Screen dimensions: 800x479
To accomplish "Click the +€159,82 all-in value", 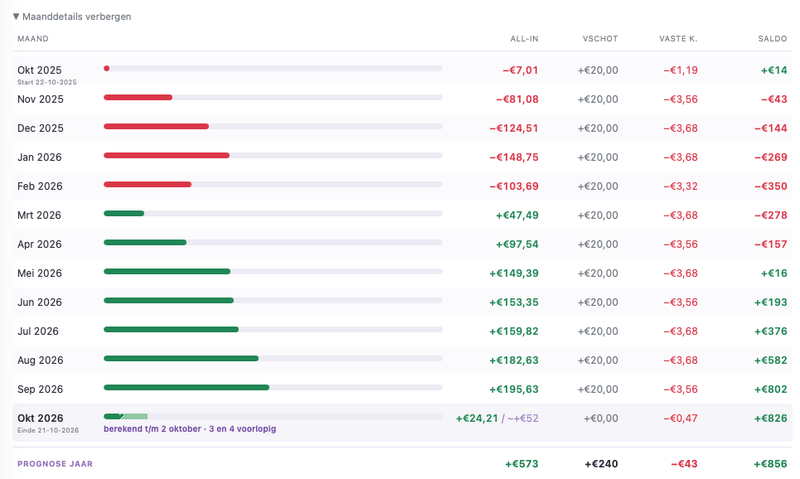I will tap(514, 332).
